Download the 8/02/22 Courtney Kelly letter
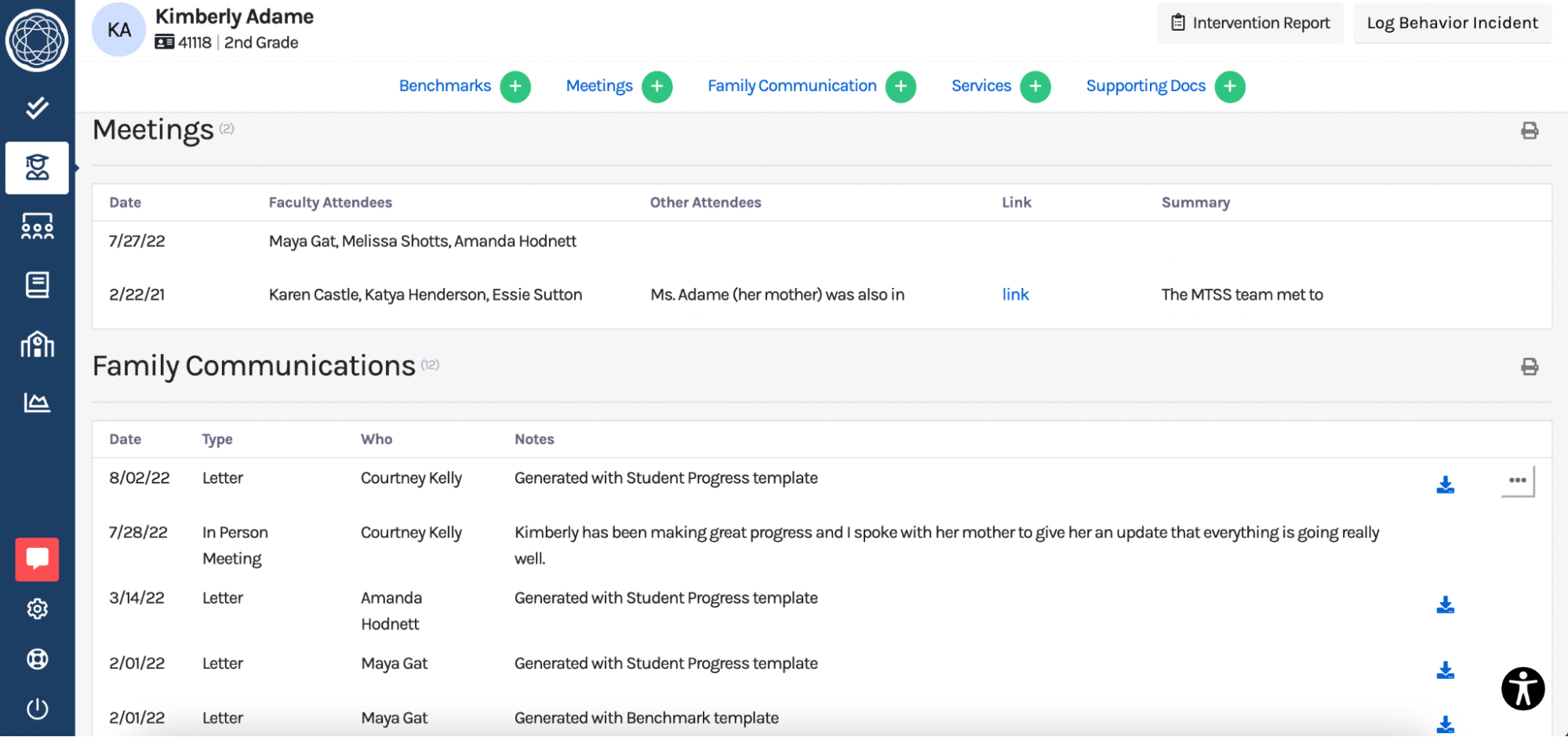The width and height of the screenshot is (1568, 737). [x=1445, y=485]
